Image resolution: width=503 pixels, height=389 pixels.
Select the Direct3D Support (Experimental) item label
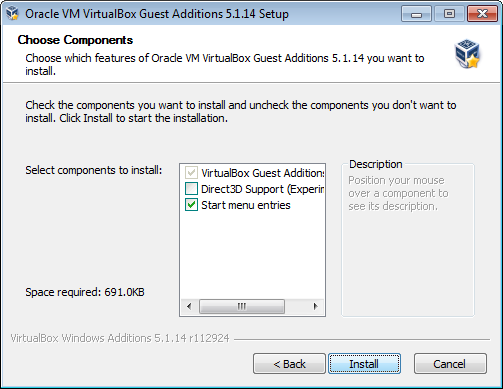(x=263, y=189)
